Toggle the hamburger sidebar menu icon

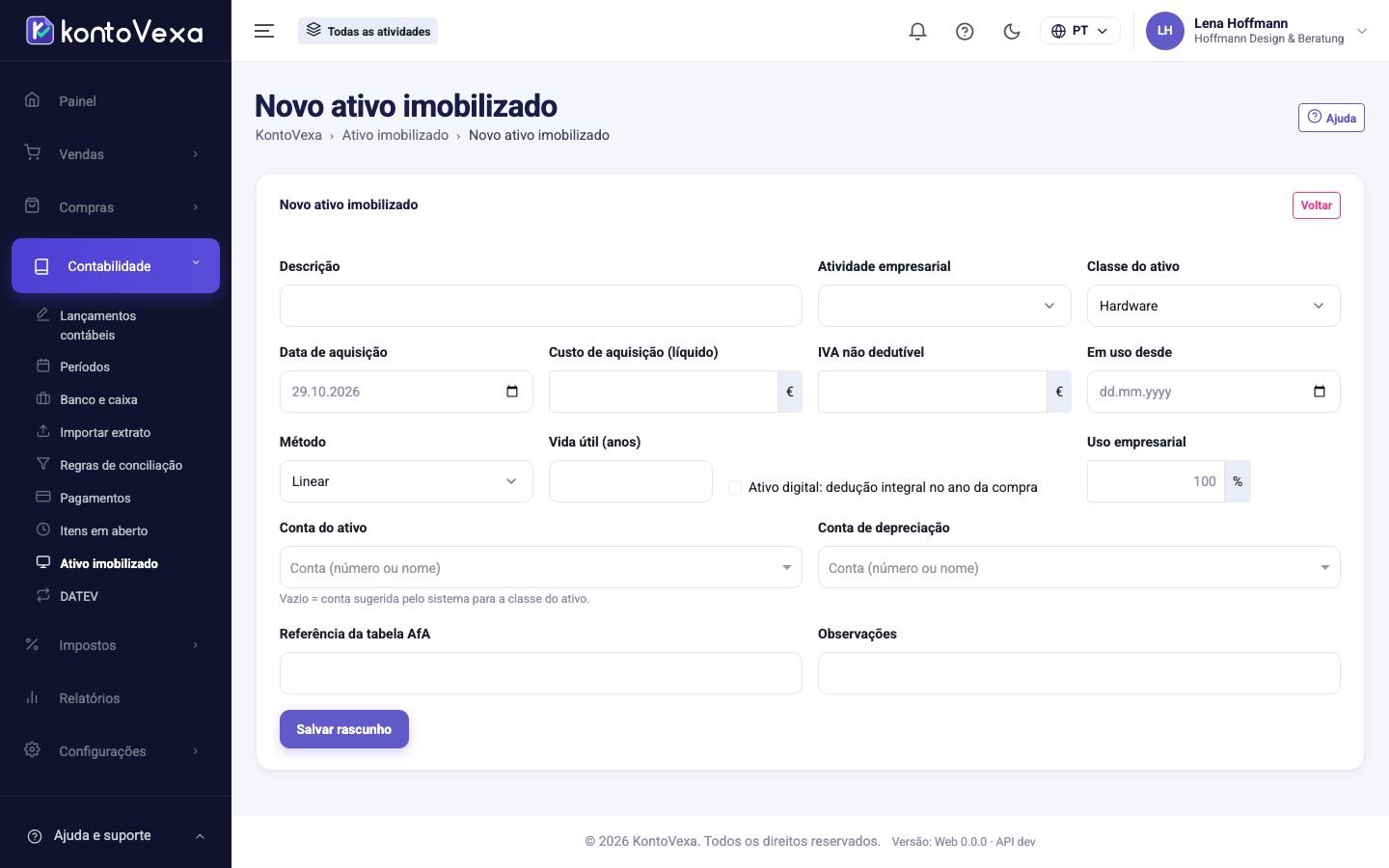264,31
